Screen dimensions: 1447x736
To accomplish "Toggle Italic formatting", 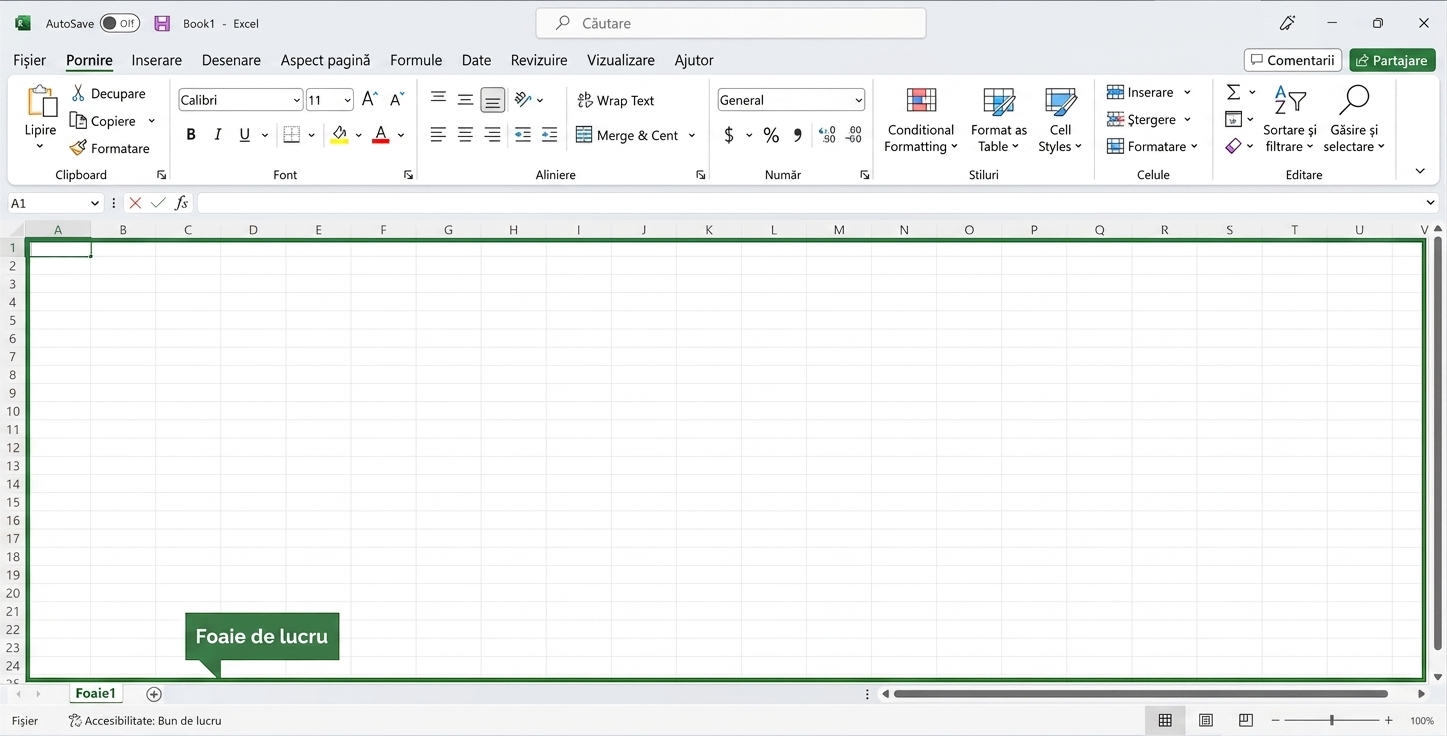I will (x=218, y=135).
